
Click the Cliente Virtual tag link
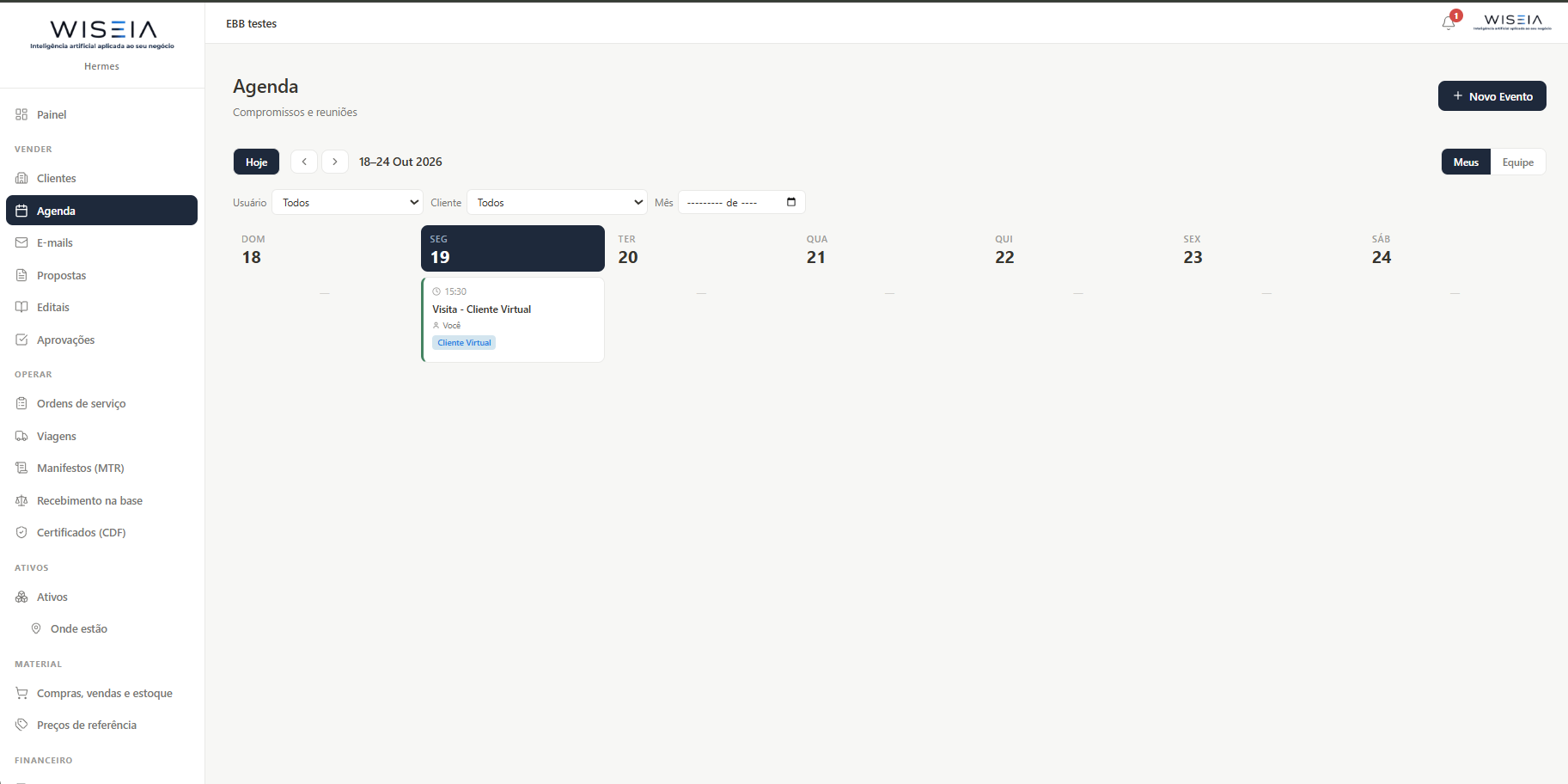465,342
